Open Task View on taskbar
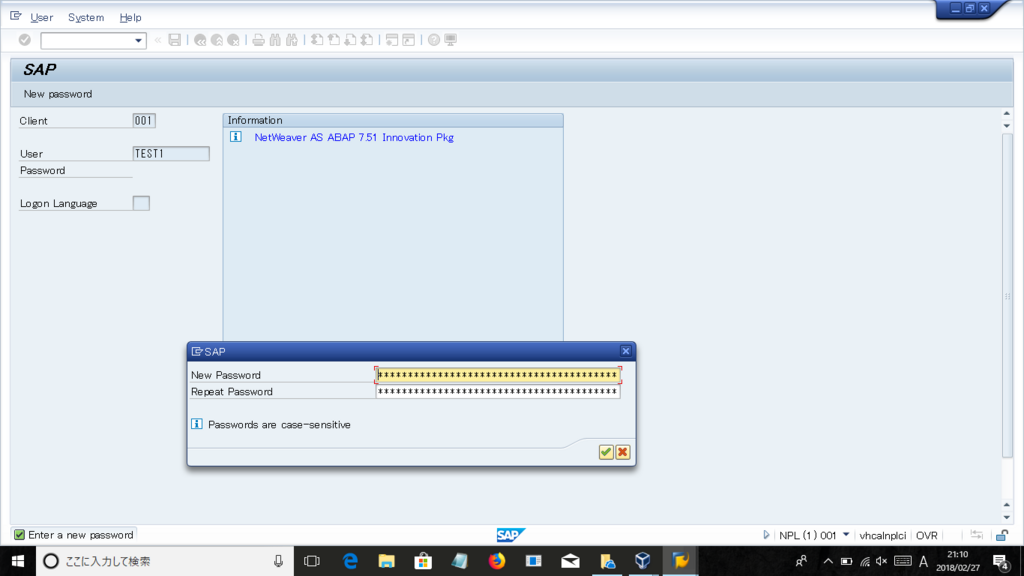 pyautogui.click(x=312, y=561)
